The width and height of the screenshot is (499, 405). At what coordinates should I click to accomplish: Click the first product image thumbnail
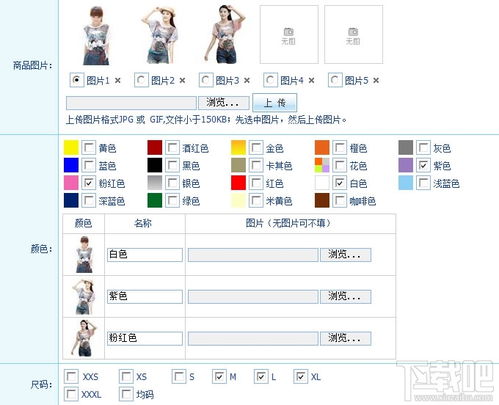pyautogui.click(x=96, y=35)
